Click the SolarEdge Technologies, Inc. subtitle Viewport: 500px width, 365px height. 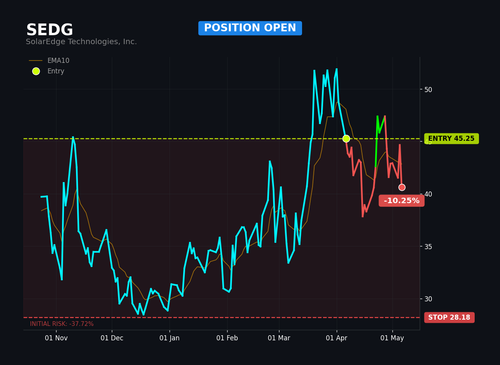pyautogui.click(x=81, y=42)
